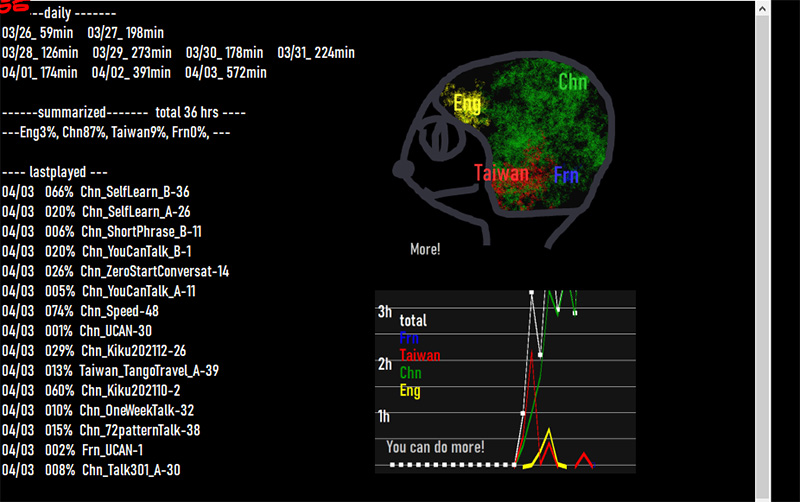
Task: Select the red Taiwan label on the brain
Action: pos(501,173)
